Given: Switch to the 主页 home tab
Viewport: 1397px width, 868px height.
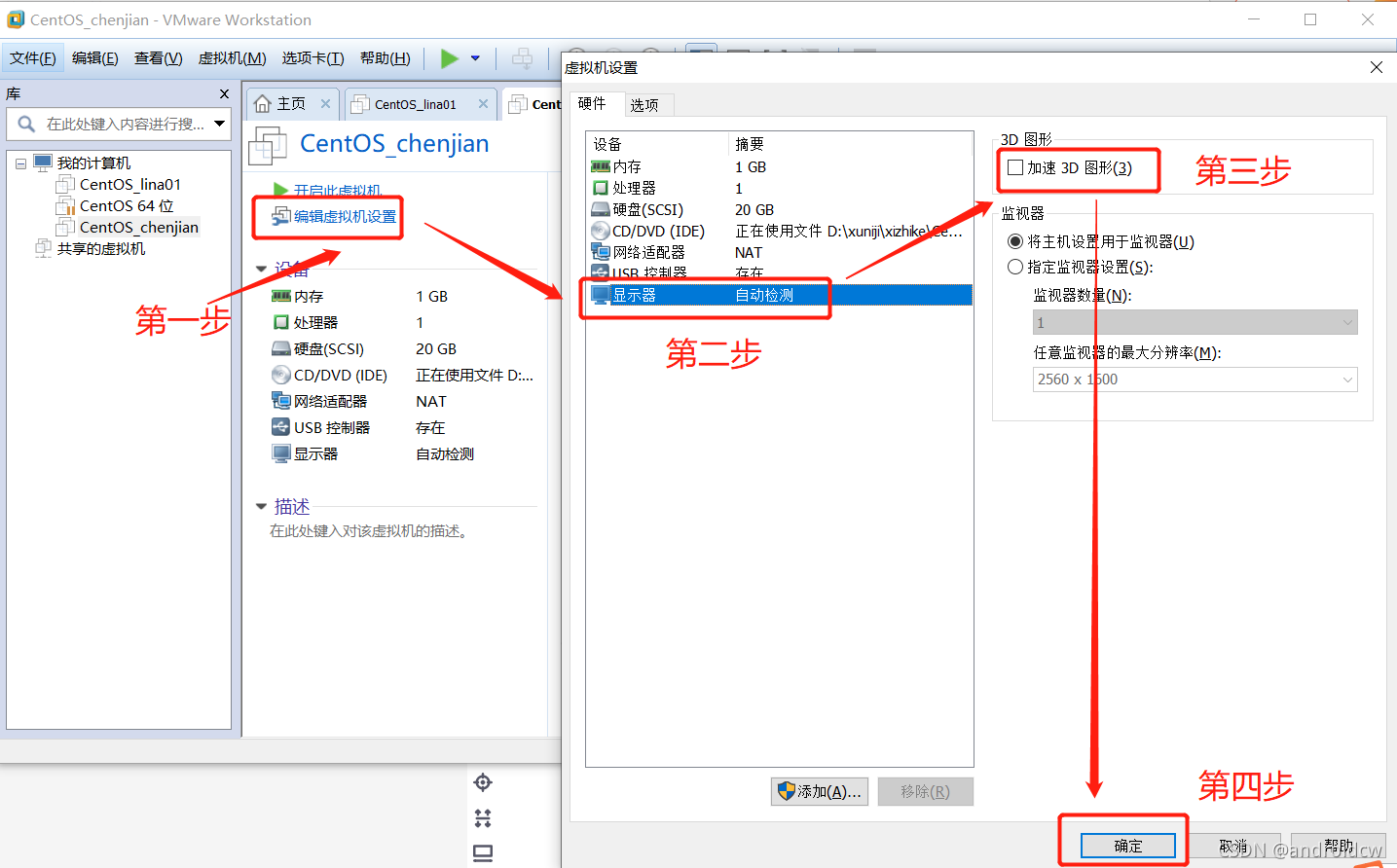Looking at the screenshot, I should pos(290,104).
